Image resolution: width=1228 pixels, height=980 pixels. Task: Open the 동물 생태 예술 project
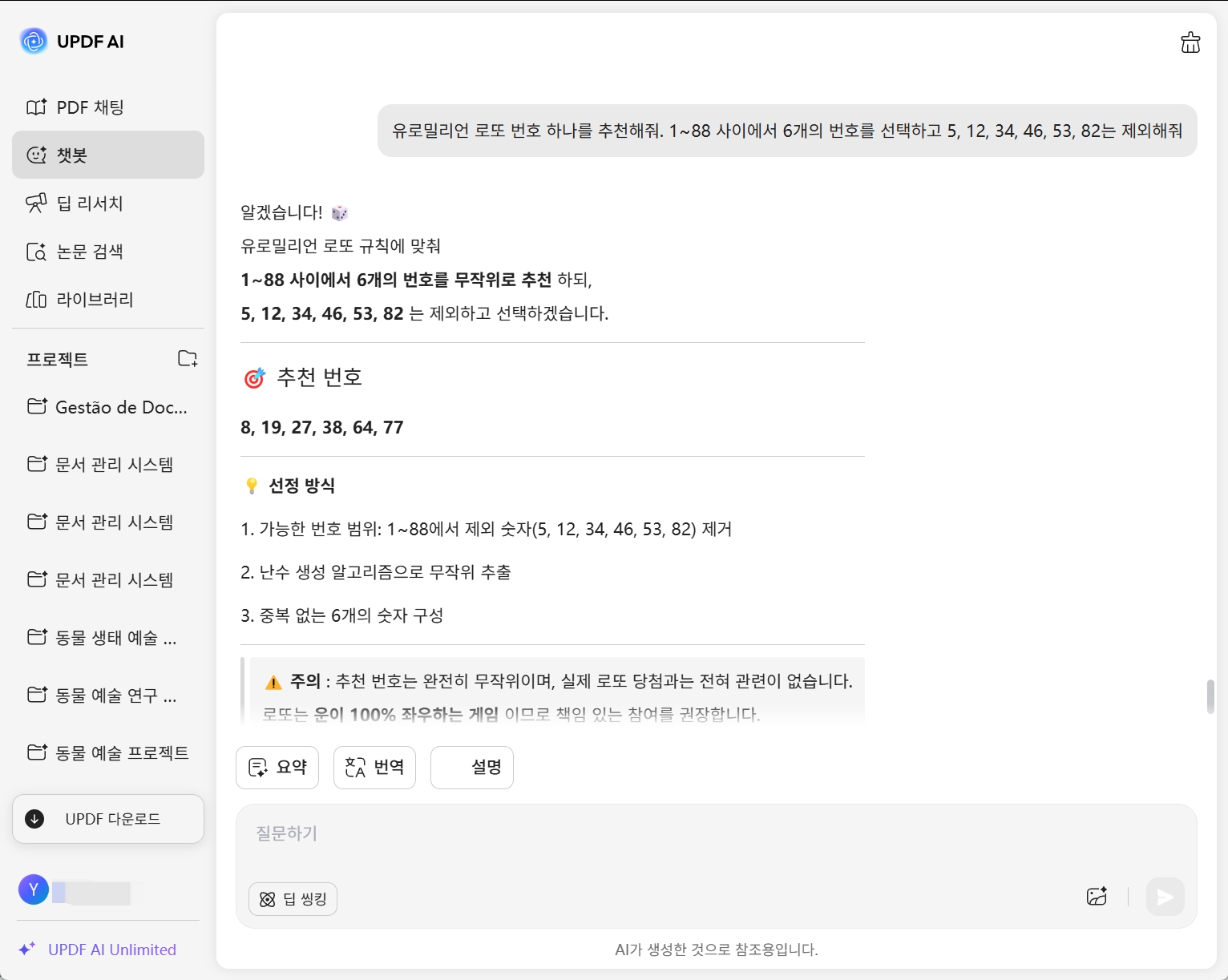pos(108,638)
